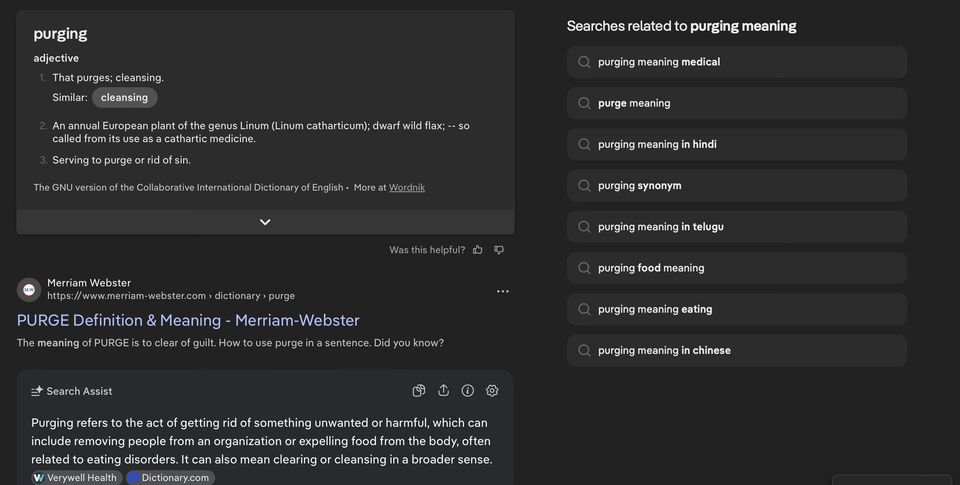Search purging meaning in hindi
This screenshot has width=960, height=485.
coord(737,145)
